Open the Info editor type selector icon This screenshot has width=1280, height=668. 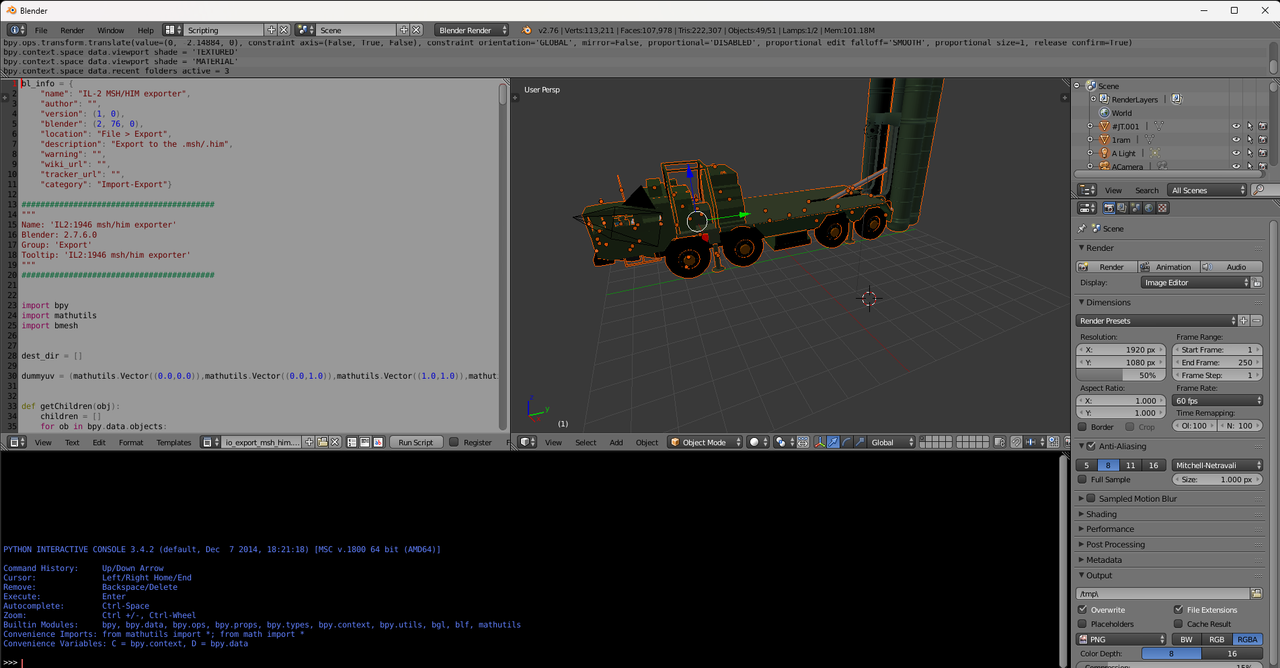click(x=16, y=30)
